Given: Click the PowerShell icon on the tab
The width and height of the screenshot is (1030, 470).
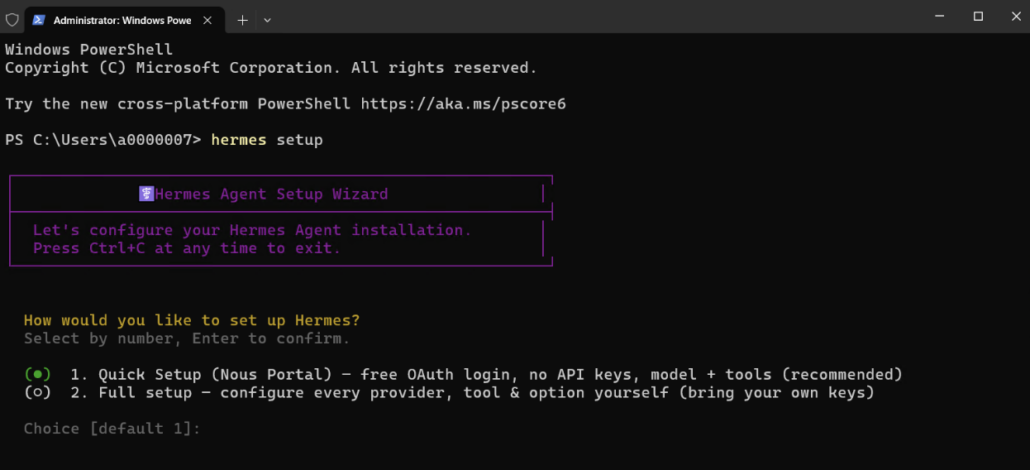Looking at the screenshot, I should point(39,20).
